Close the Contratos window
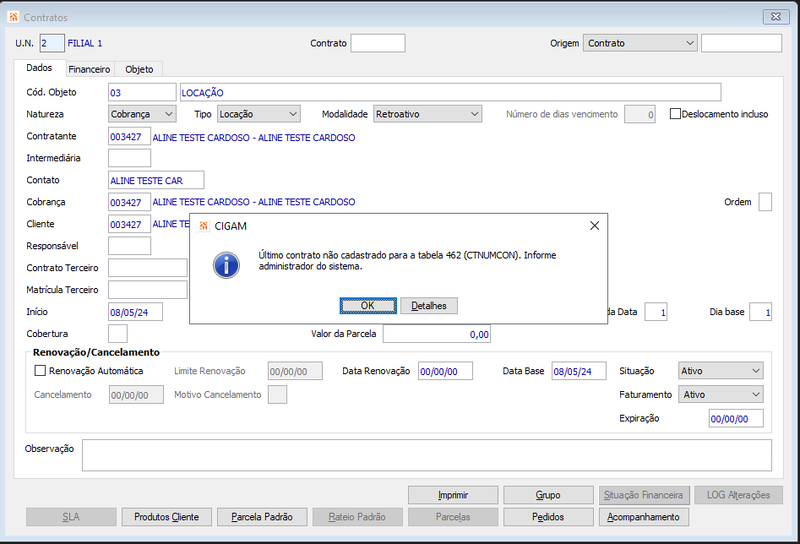The image size is (800, 544). [776, 17]
